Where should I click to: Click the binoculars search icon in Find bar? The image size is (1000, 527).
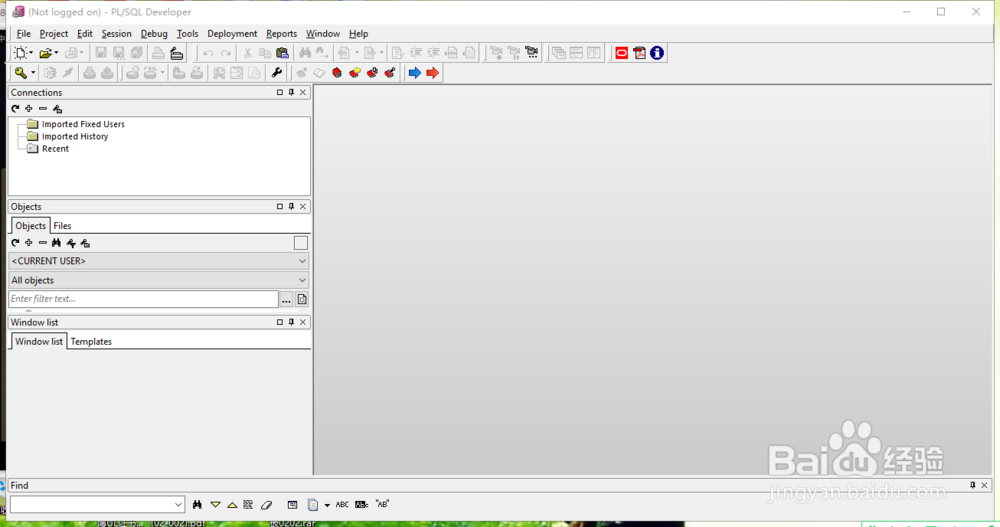197,505
